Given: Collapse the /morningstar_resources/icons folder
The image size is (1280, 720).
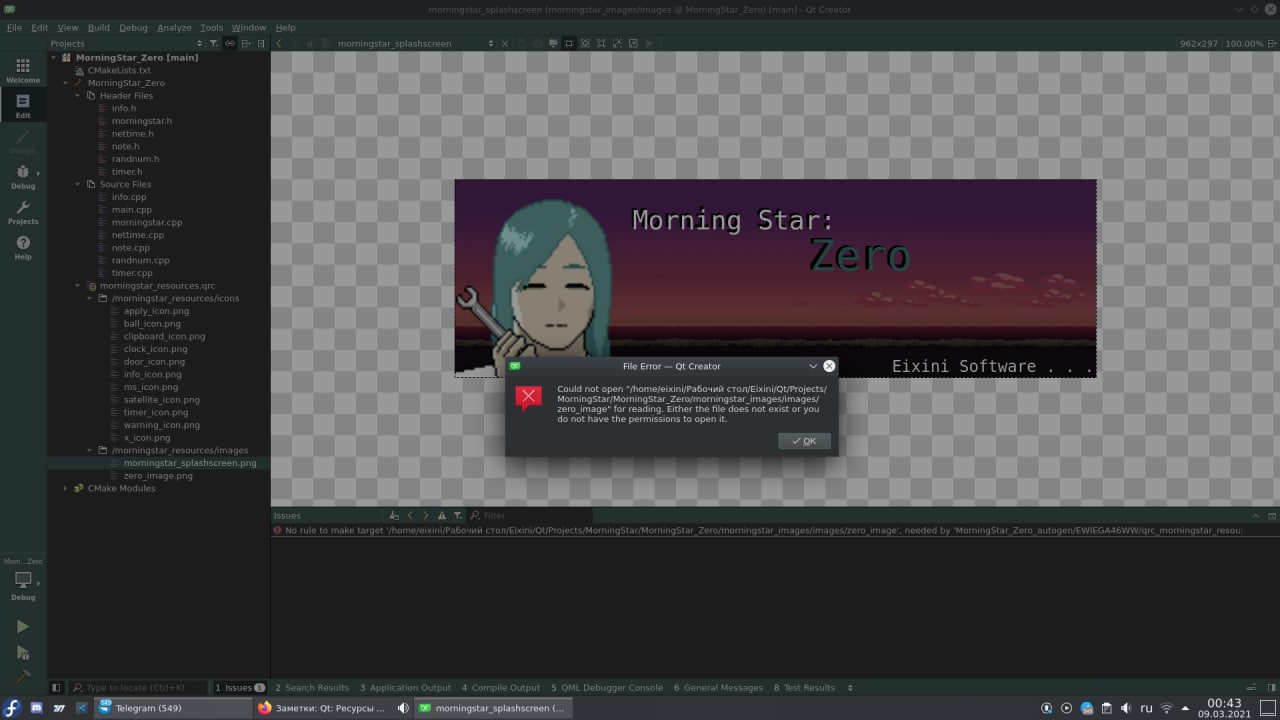Looking at the screenshot, I should click(90, 298).
